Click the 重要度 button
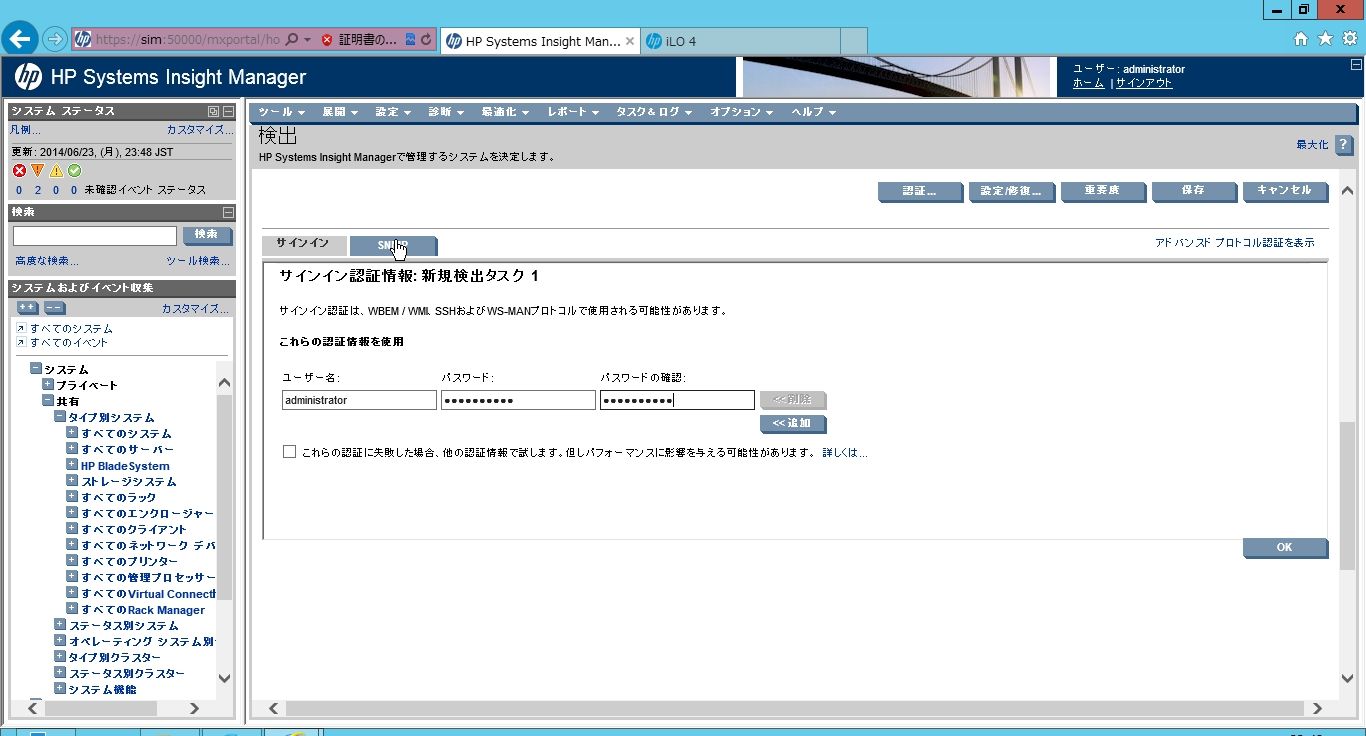Screen dimensions: 1366x736 pyautogui.click(x=1102, y=191)
